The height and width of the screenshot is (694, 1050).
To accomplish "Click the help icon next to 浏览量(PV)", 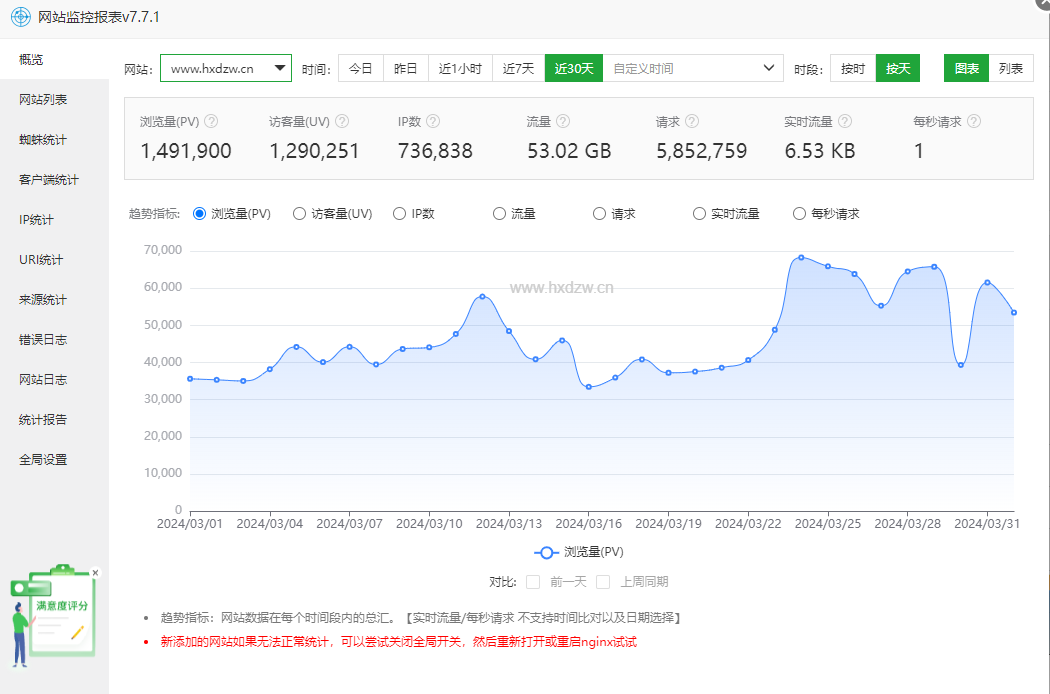I will (211, 121).
